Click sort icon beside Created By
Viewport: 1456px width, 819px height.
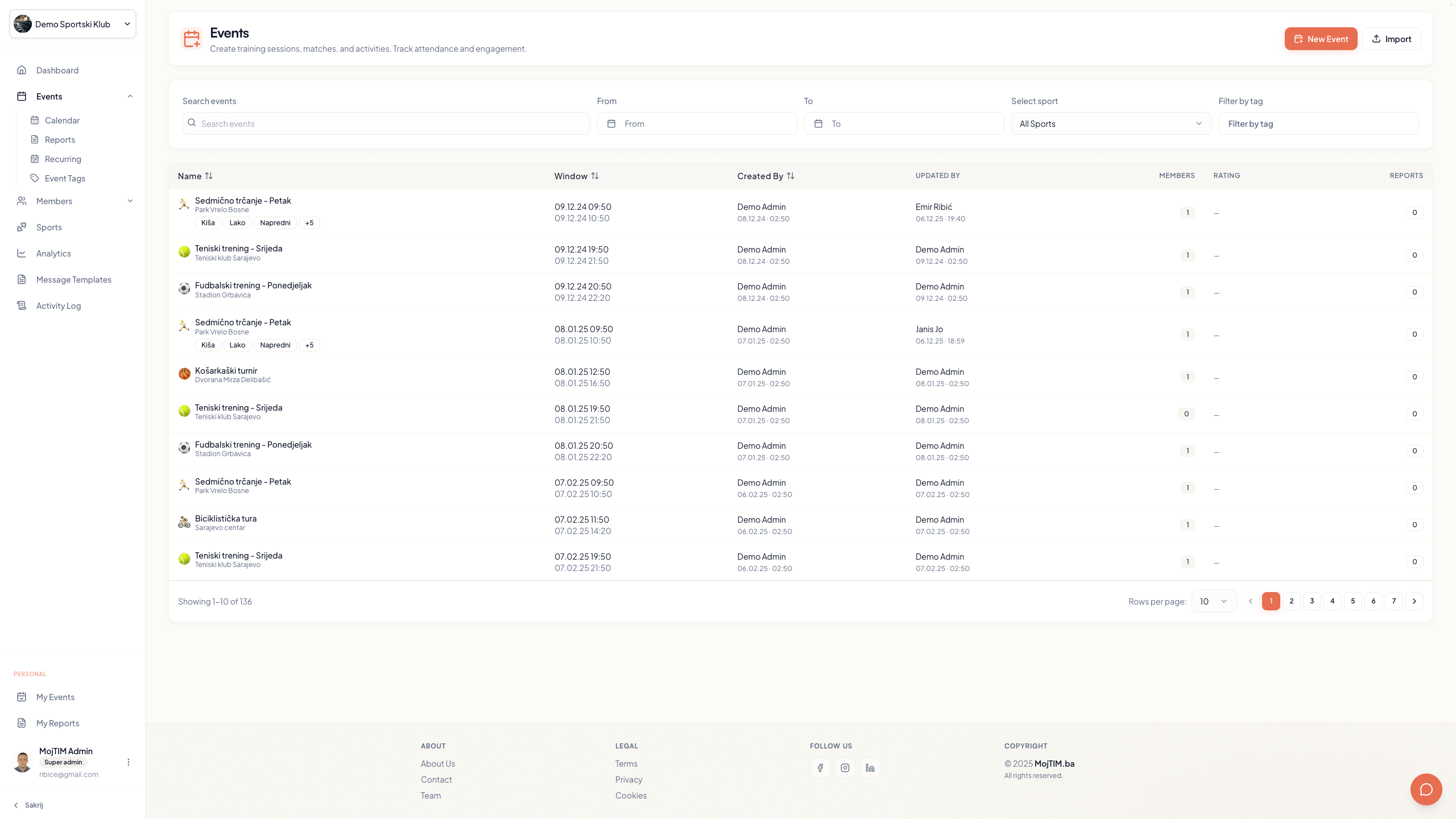point(791,176)
